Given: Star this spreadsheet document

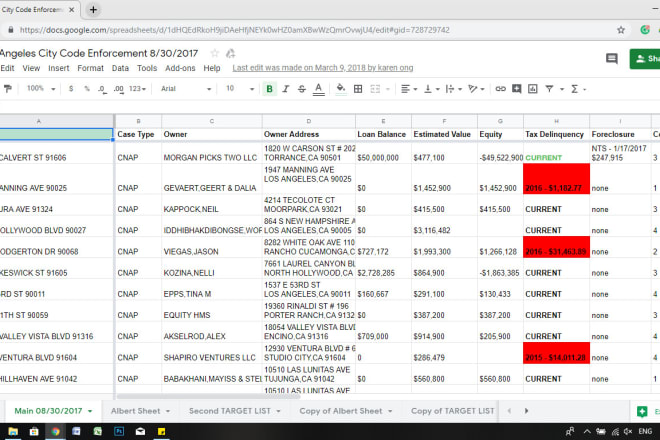Looking at the screenshot, I should [x=214, y=54].
